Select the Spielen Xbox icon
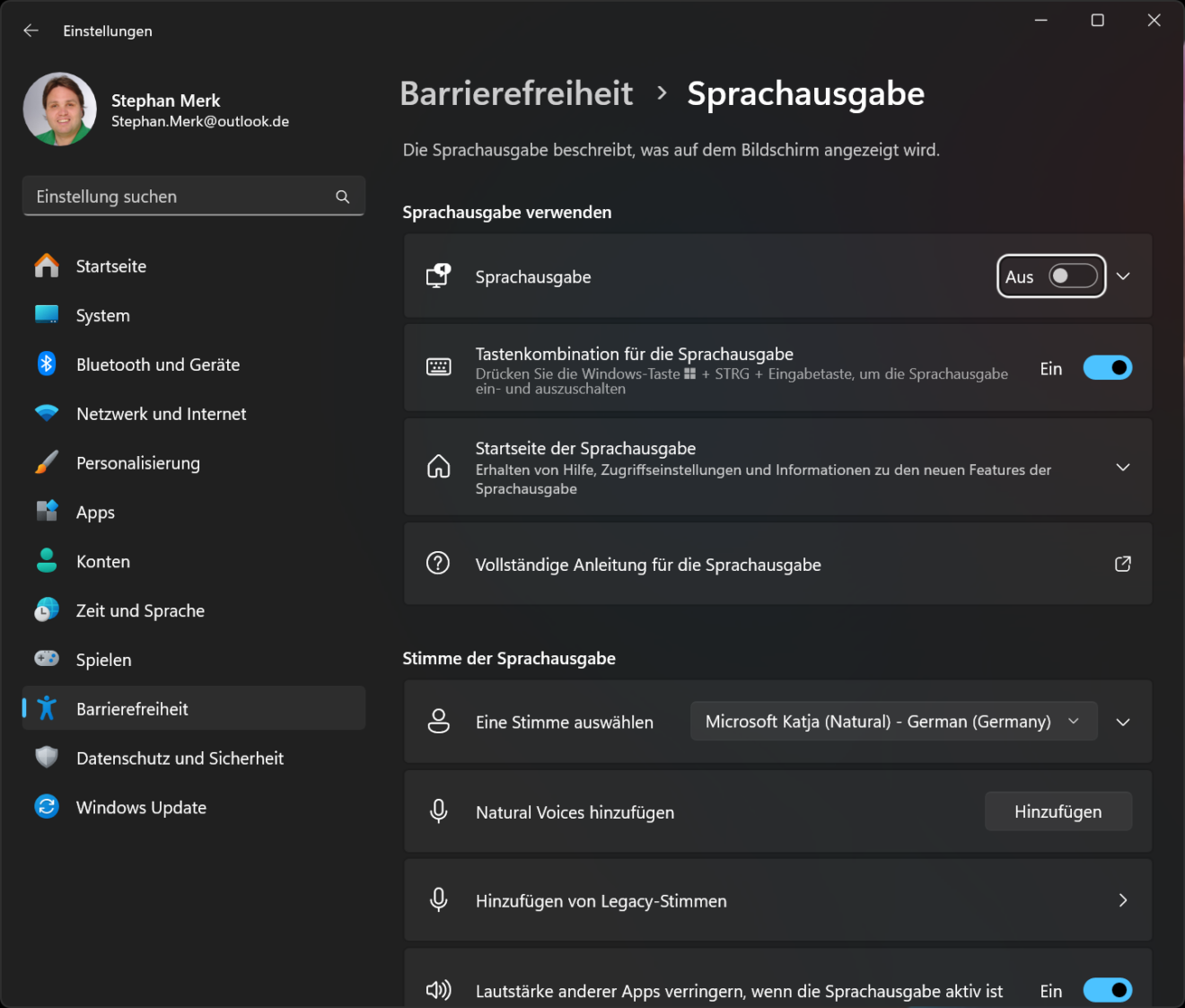 point(46,659)
